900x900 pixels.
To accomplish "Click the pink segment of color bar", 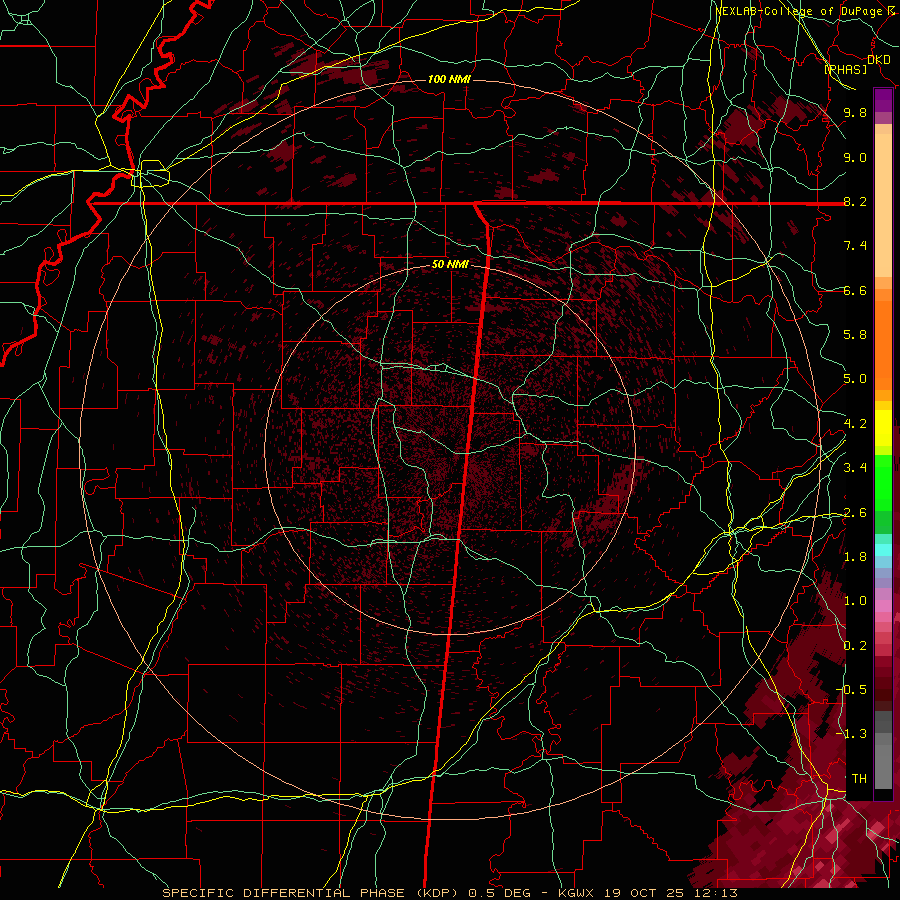I will [x=883, y=606].
